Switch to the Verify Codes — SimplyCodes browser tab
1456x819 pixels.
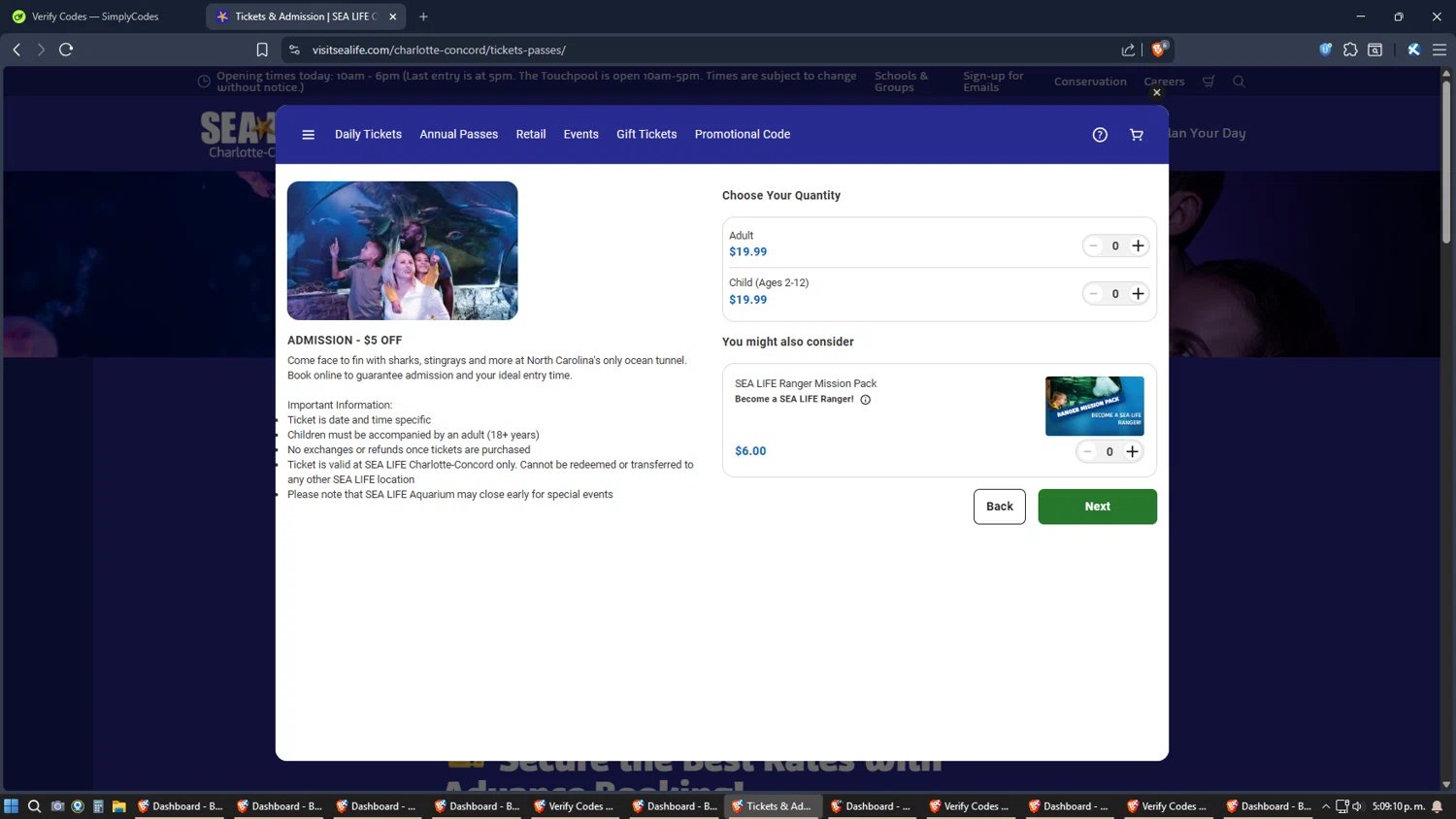[103, 16]
